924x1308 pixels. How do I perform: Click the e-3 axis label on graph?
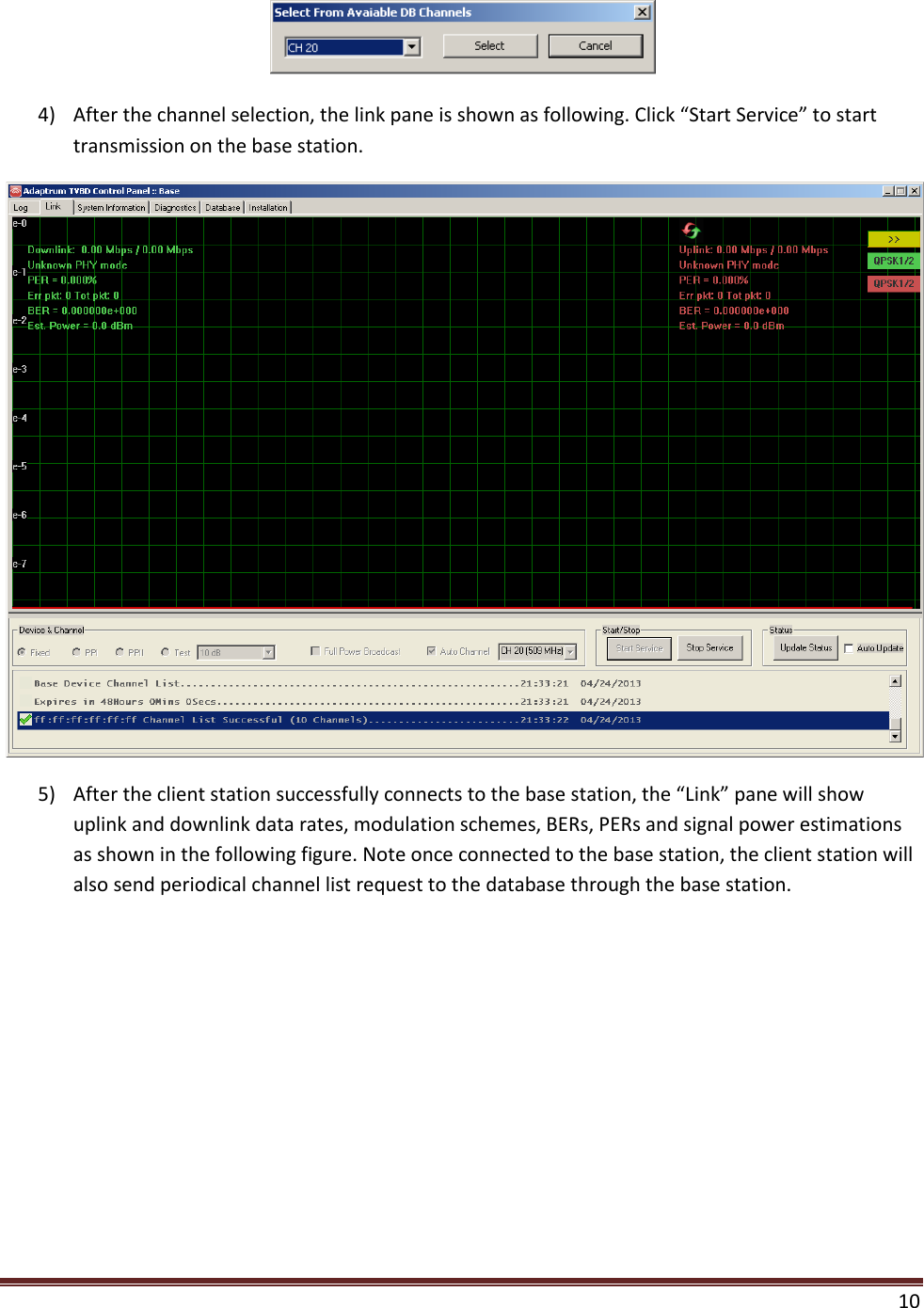pyautogui.click(x=20, y=370)
